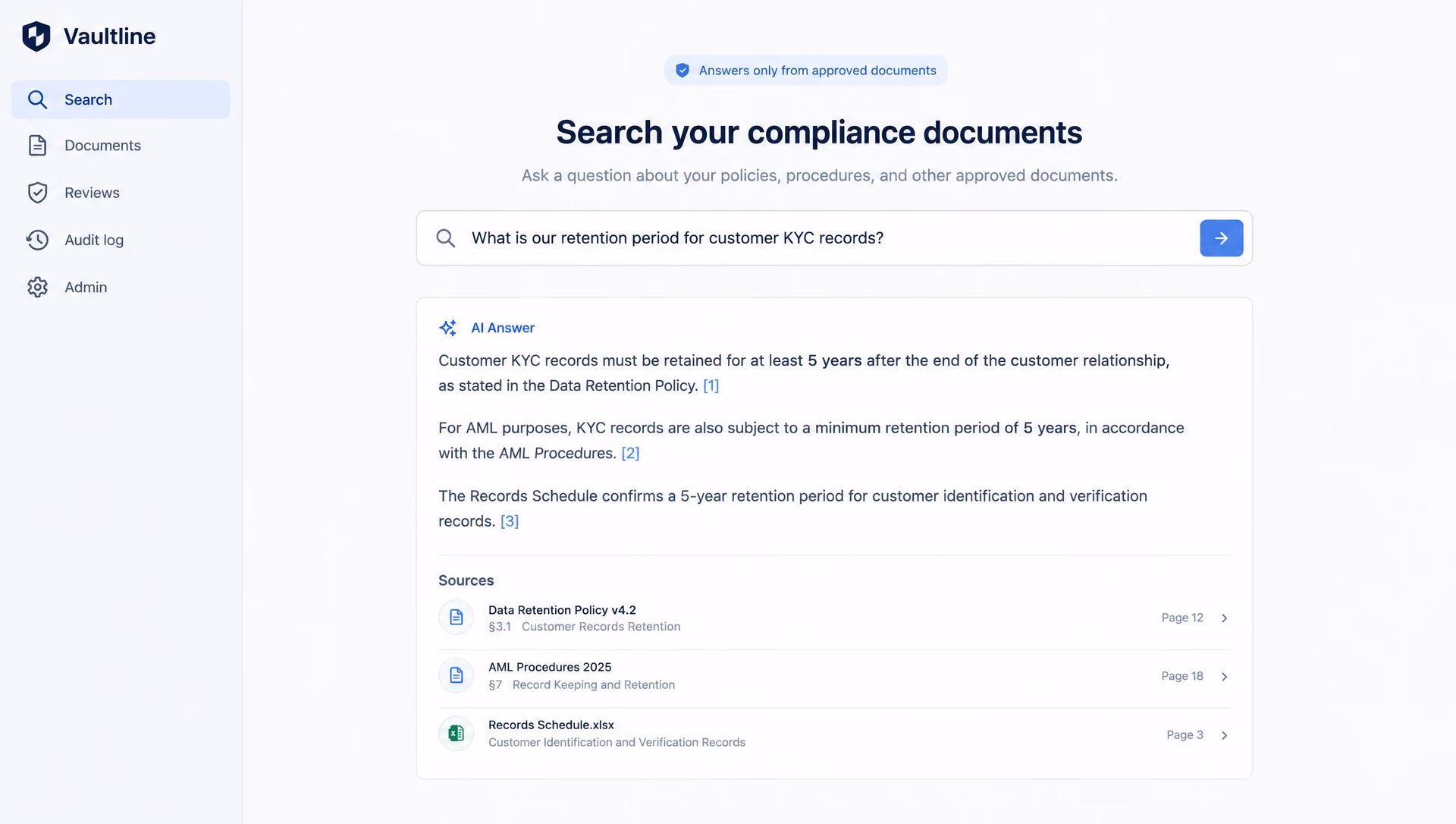The height and width of the screenshot is (824, 1456).
Task: Click the Sources heading
Action: 466,580
